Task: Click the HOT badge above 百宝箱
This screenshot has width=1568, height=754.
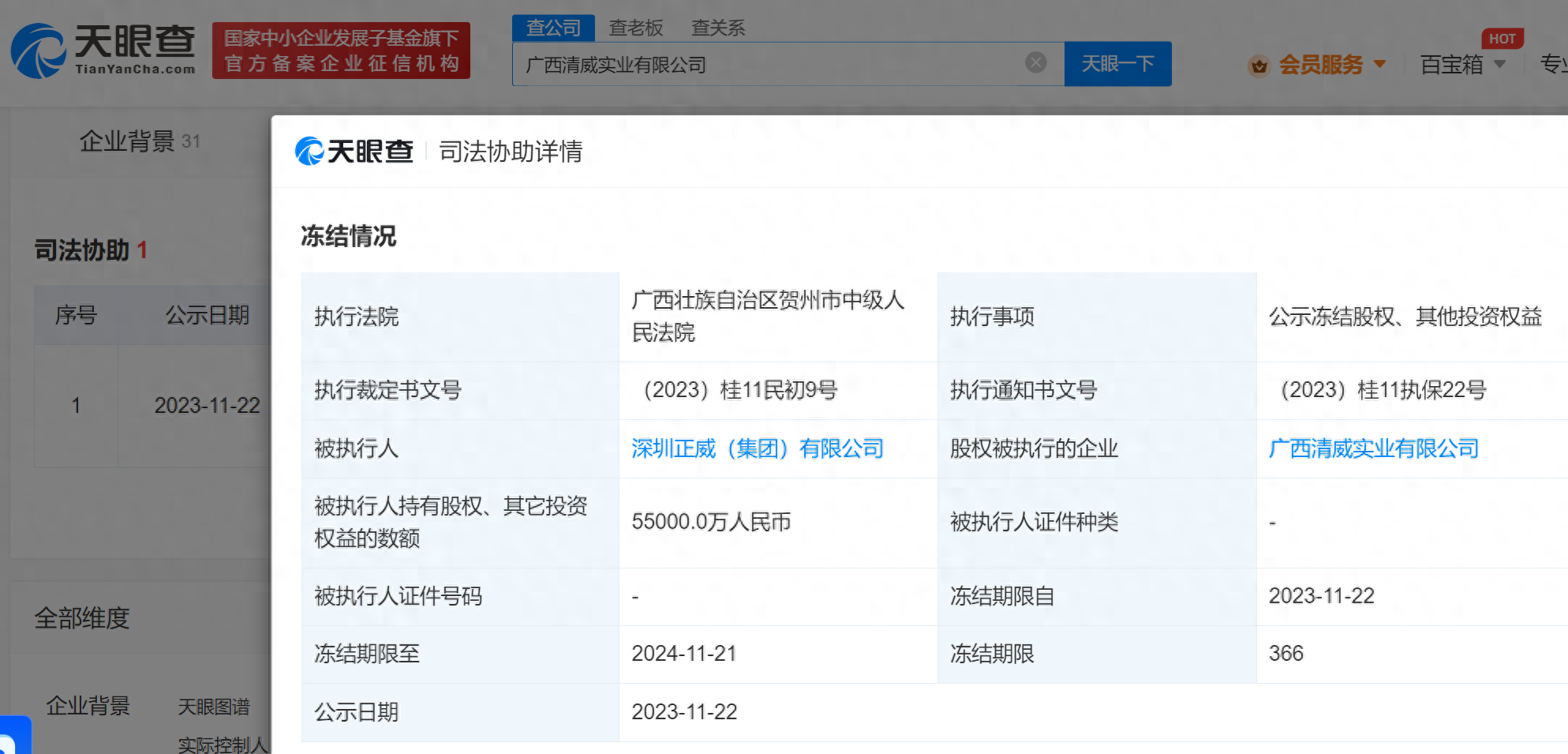Action: point(1502,39)
